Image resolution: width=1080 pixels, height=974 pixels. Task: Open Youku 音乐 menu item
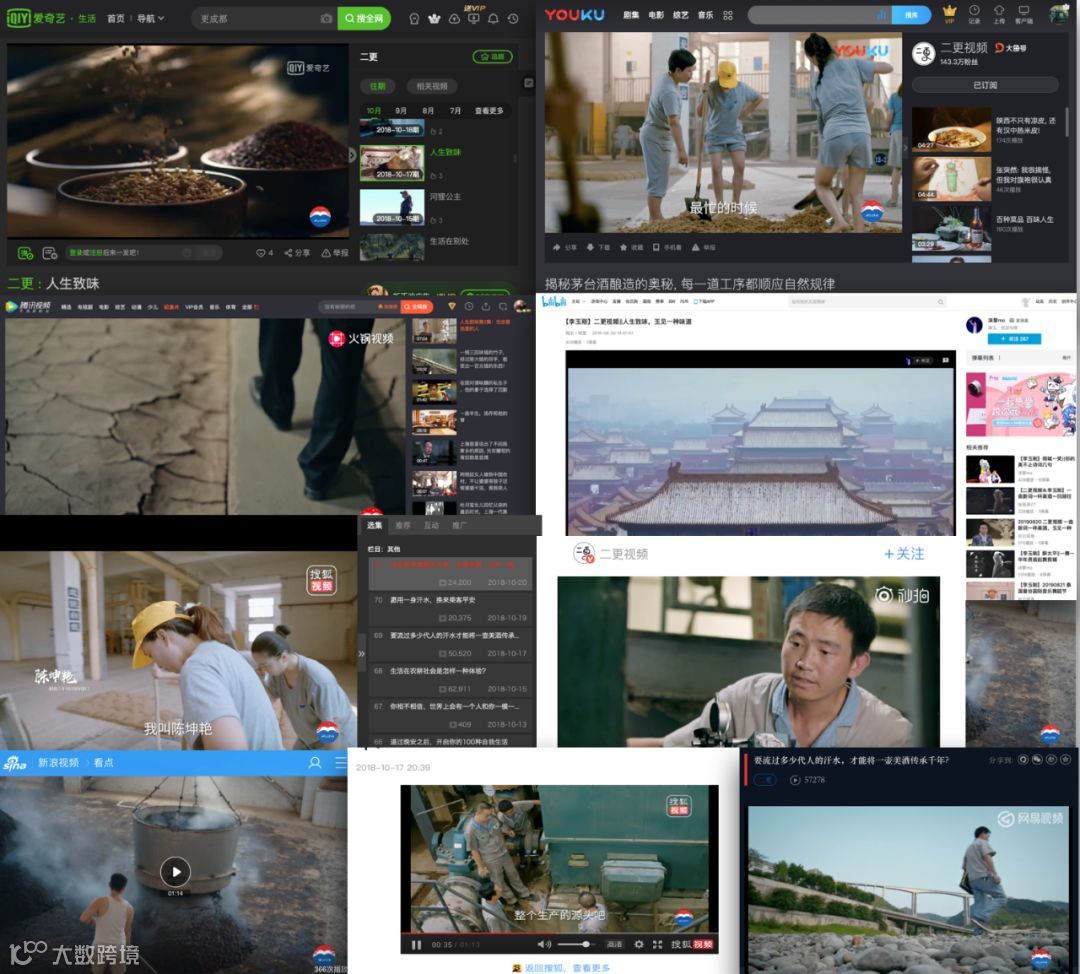tap(705, 15)
